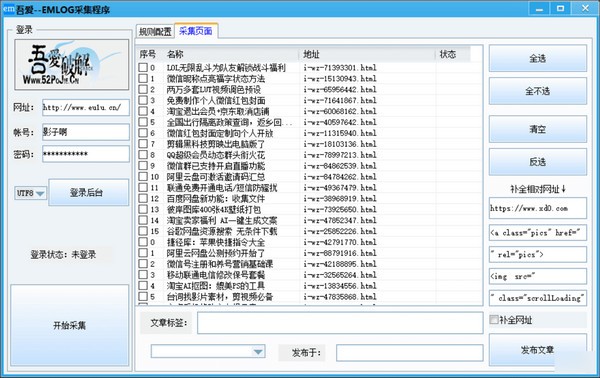Click the 登录状态: 未登录 status text
The width and height of the screenshot is (600, 378).
[63, 254]
